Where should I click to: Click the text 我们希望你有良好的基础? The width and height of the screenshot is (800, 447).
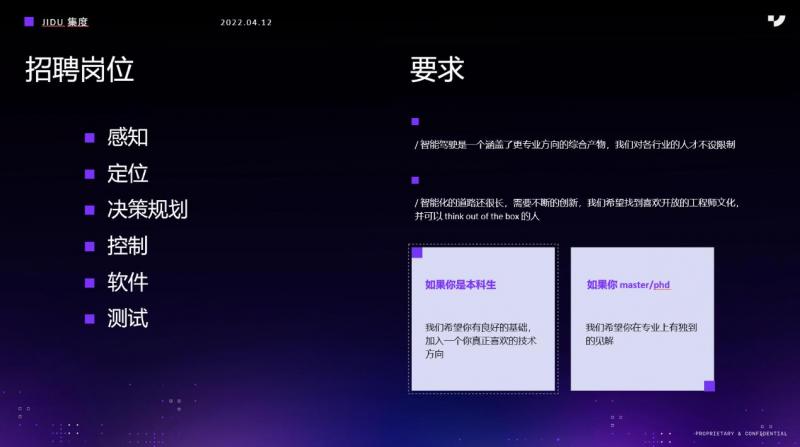(481, 340)
